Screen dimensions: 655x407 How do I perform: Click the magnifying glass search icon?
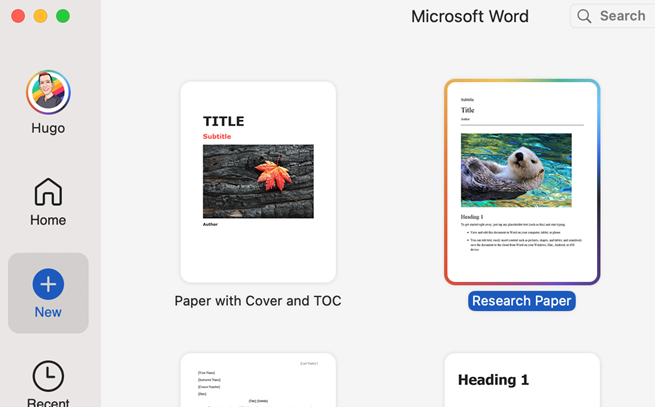pos(584,16)
